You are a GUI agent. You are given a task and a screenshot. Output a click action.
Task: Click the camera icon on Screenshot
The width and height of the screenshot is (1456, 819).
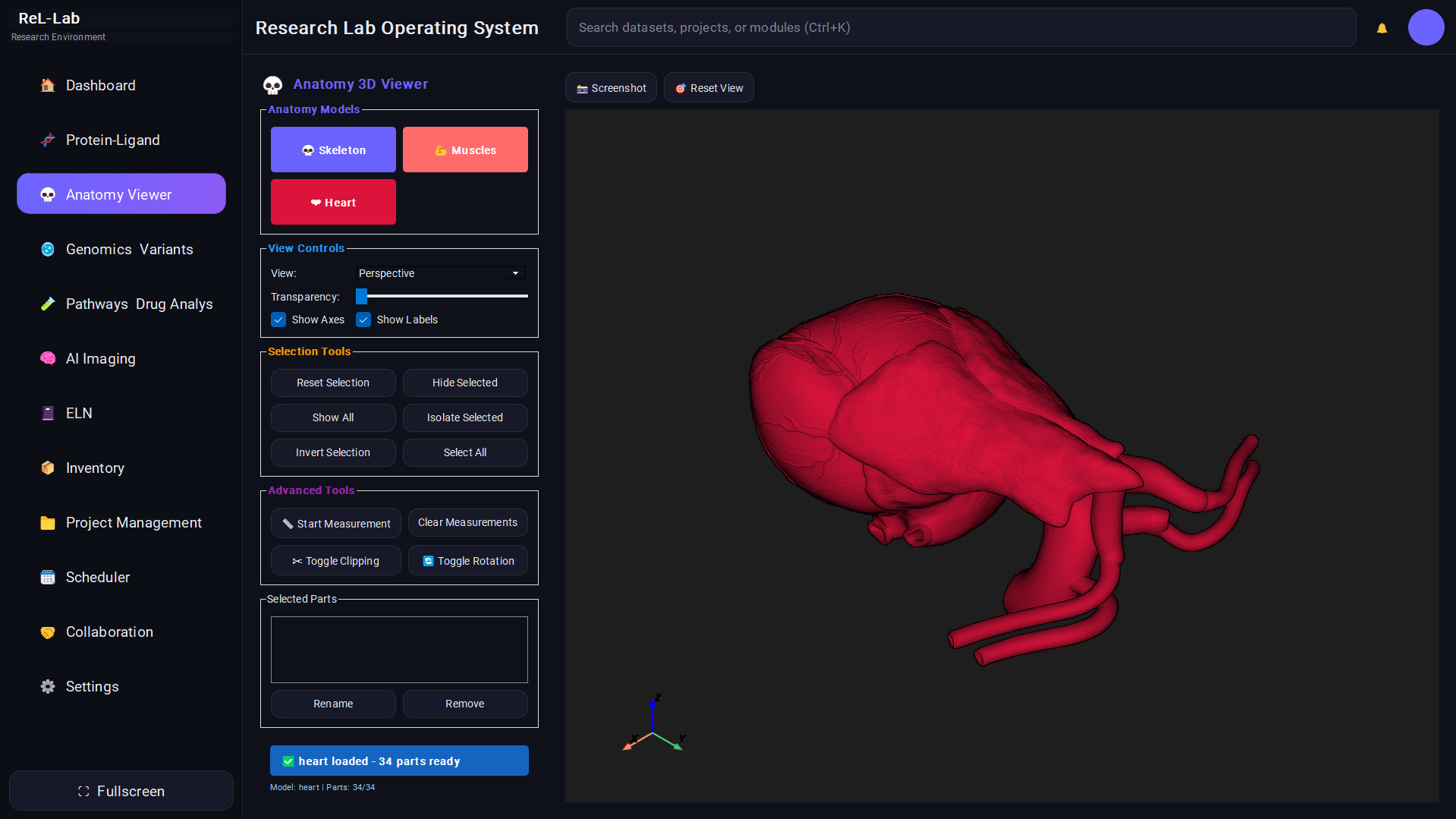(583, 89)
